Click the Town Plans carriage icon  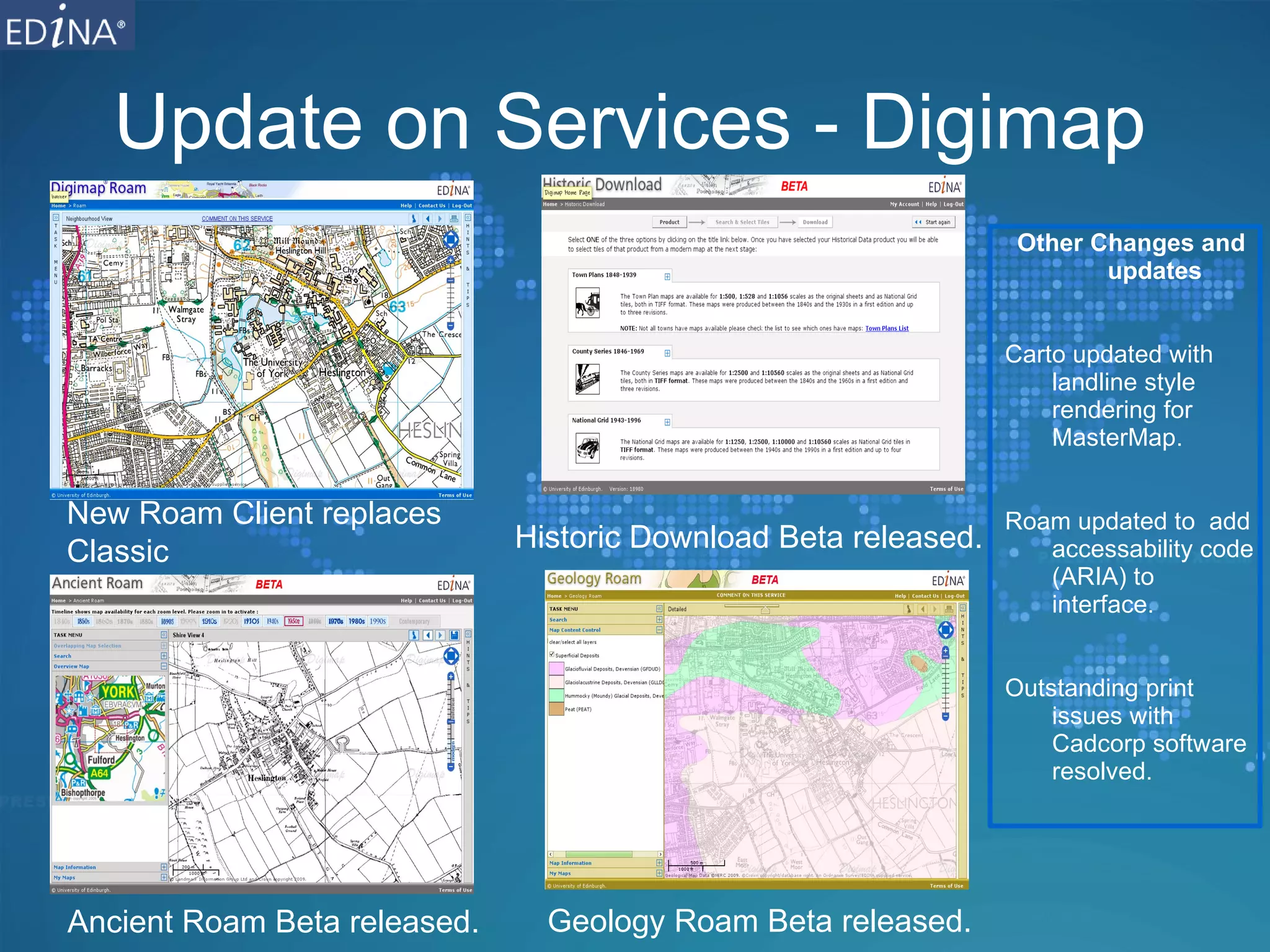587,304
